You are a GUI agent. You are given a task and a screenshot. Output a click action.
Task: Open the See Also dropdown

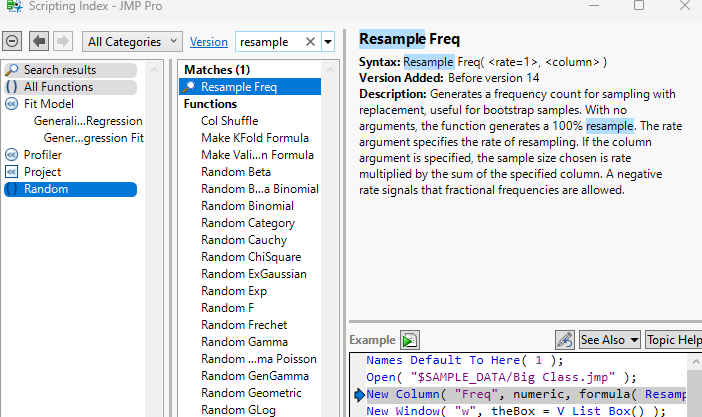609,340
